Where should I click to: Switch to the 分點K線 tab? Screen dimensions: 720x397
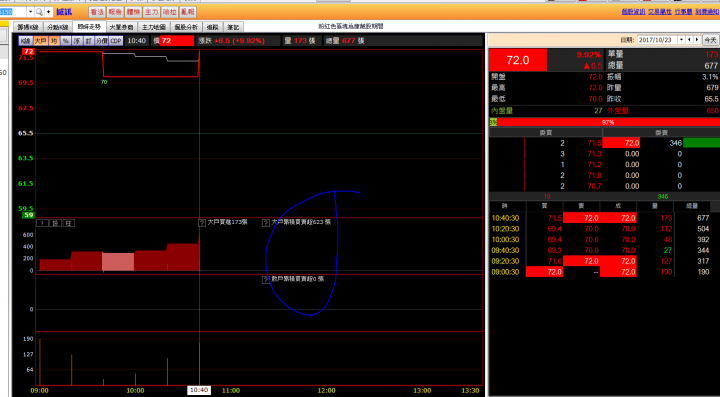tap(57, 27)
